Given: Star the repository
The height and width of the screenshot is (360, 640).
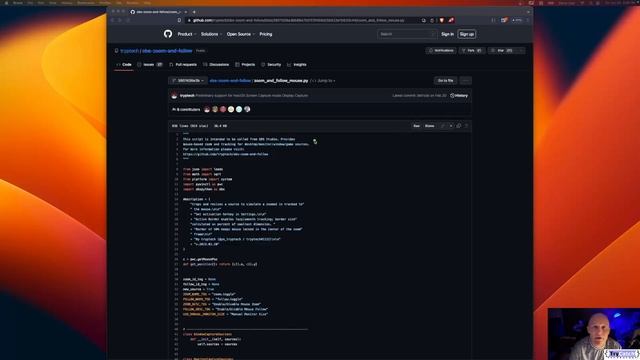Looking at the screenshot, I should [502, 51].
